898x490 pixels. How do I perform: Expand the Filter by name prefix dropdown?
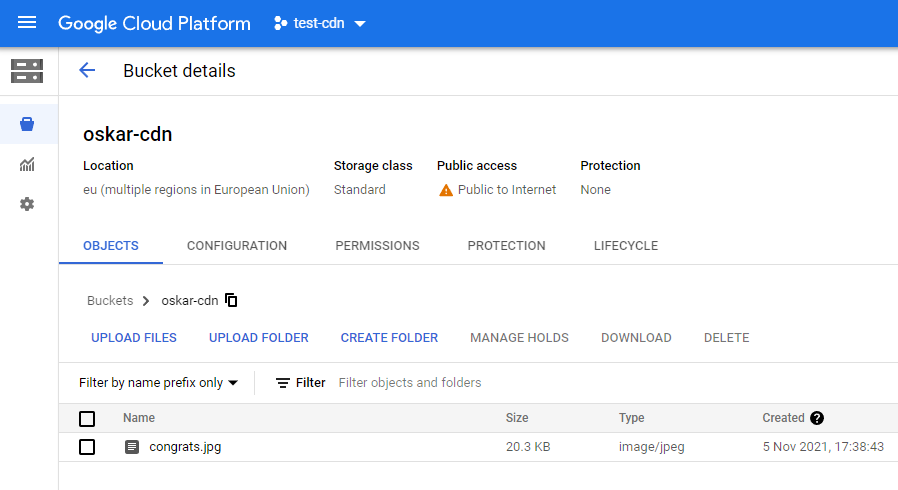point(159,383)
